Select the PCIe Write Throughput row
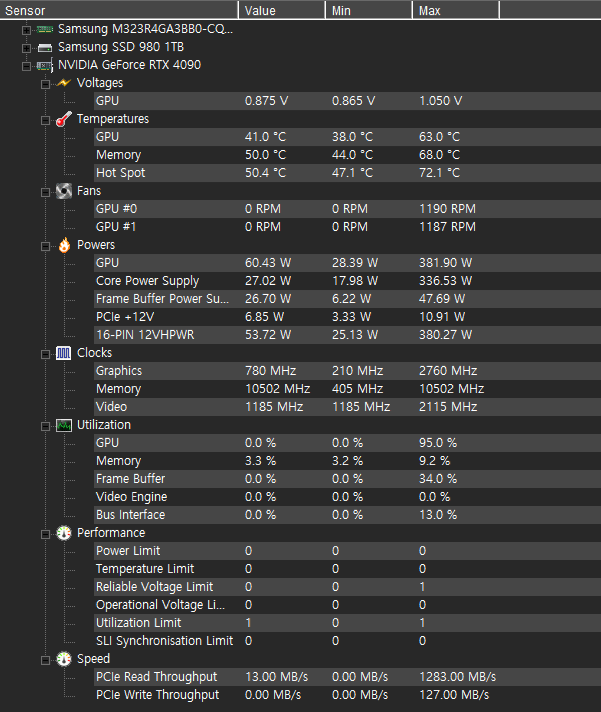 [x=347, y=695]
